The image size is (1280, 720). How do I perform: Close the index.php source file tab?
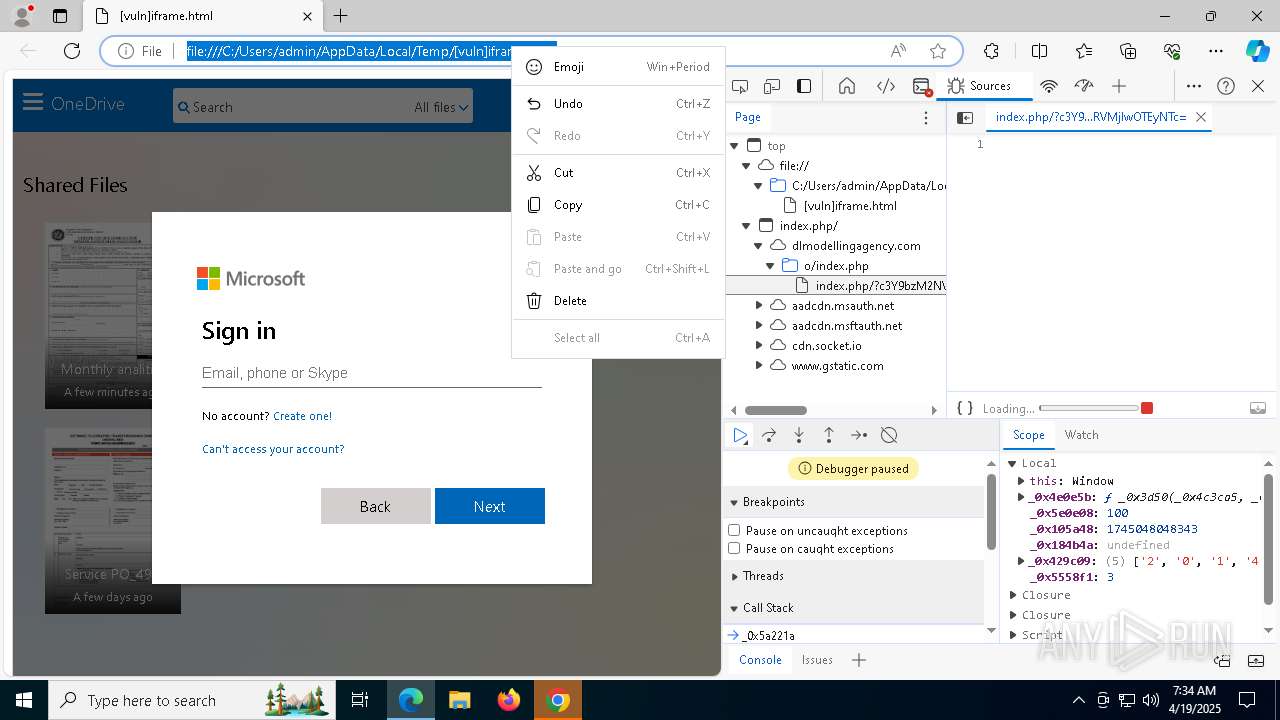click(x=1201, y=117)
